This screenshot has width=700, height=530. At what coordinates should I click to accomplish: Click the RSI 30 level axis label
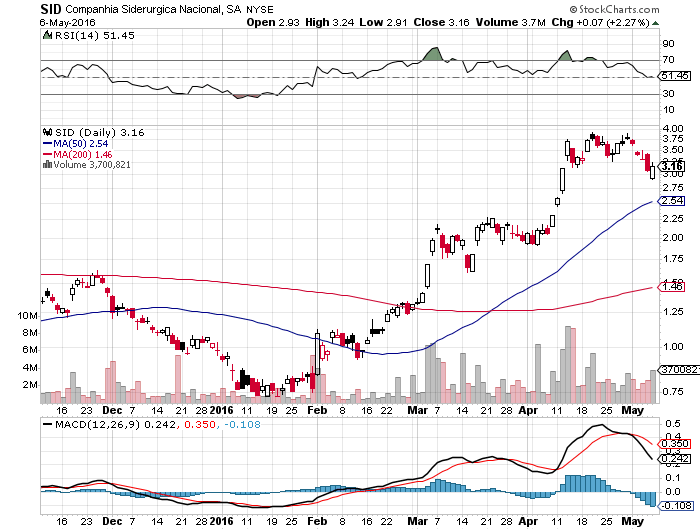[668, 93]
